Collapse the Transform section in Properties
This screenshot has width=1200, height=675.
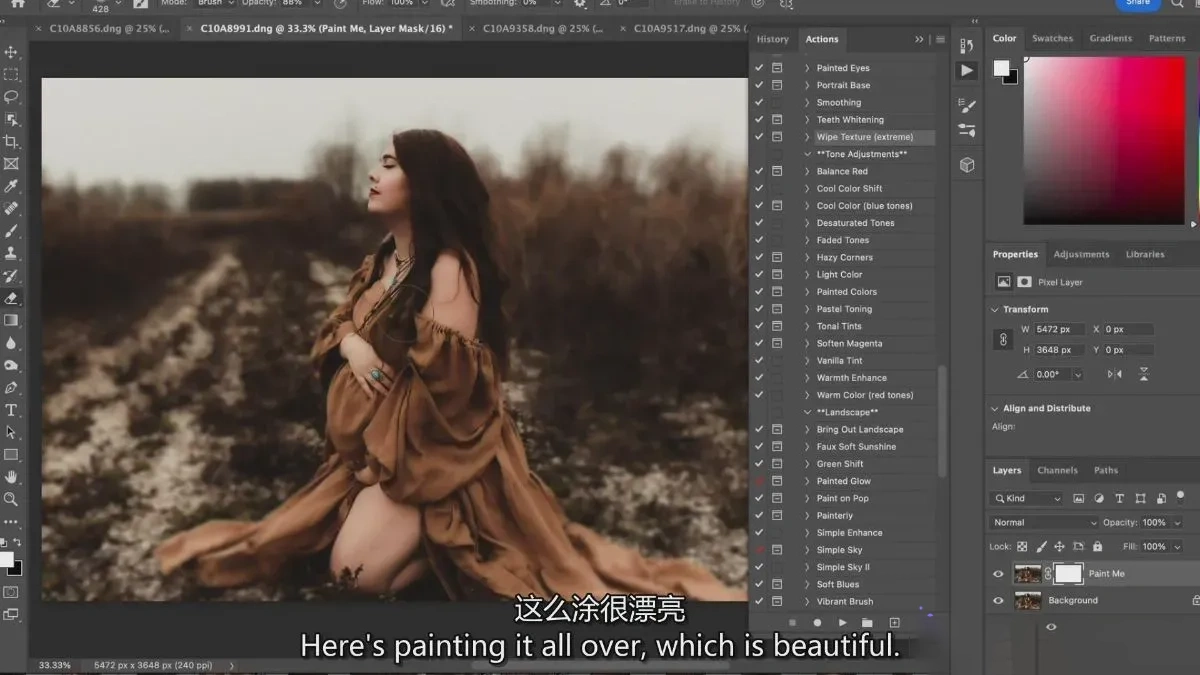tap(995, 310)
